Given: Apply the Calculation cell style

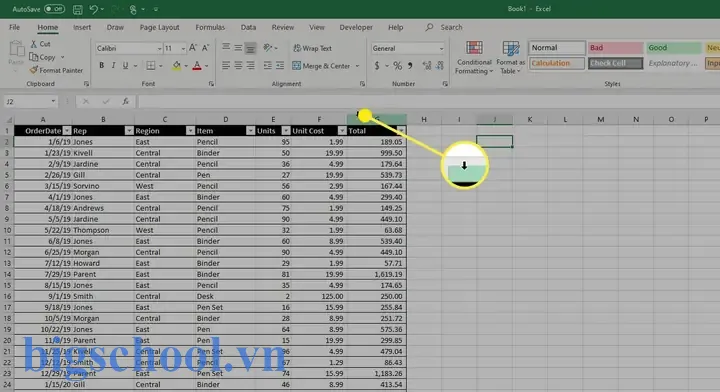Looking at the screenshot, I should [557, 63].
